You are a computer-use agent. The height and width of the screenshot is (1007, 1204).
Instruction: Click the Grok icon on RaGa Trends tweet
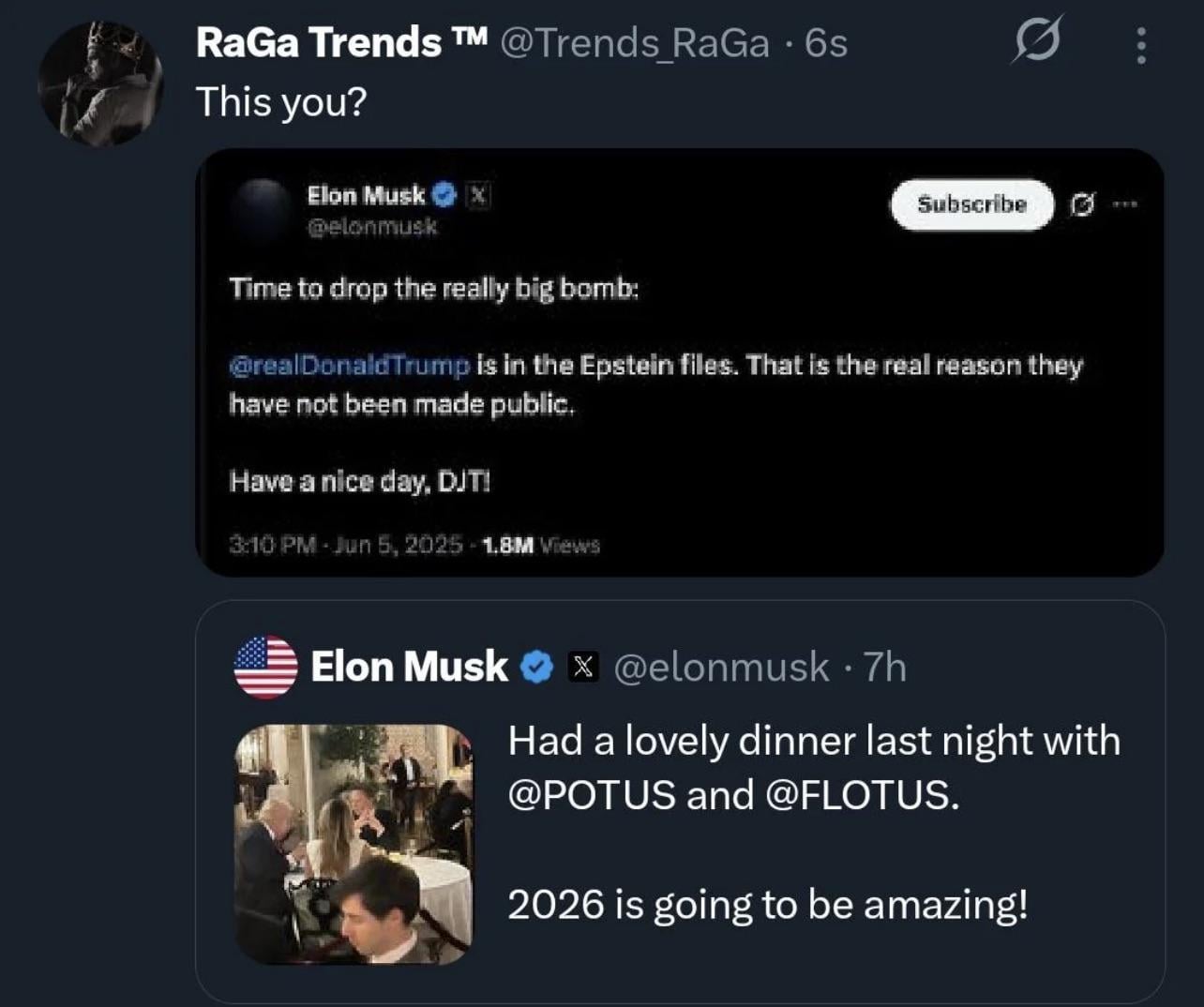pyautogui.click(x=1037, y=42)
